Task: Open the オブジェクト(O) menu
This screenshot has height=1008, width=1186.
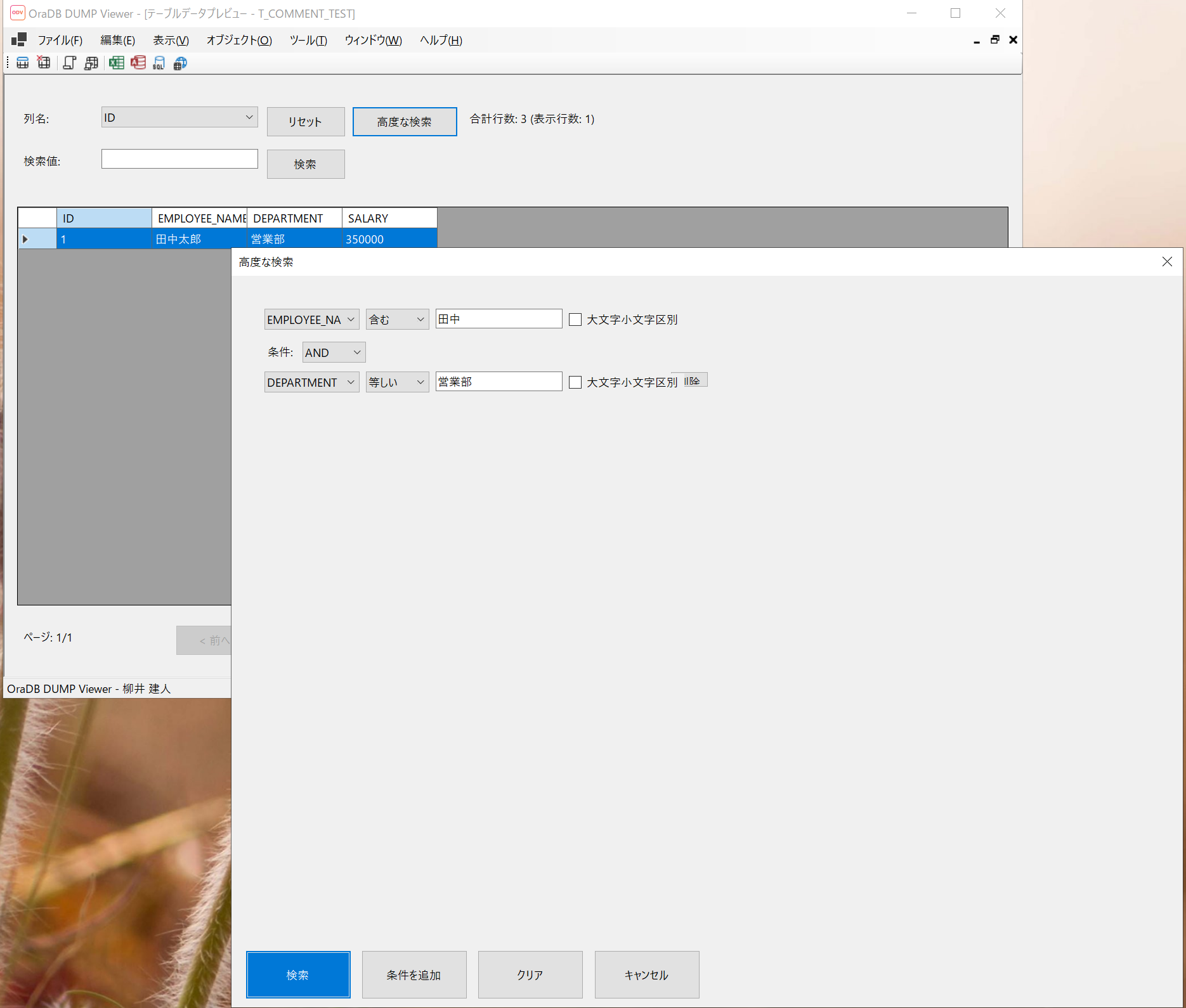Action: [x=239, y=41]
